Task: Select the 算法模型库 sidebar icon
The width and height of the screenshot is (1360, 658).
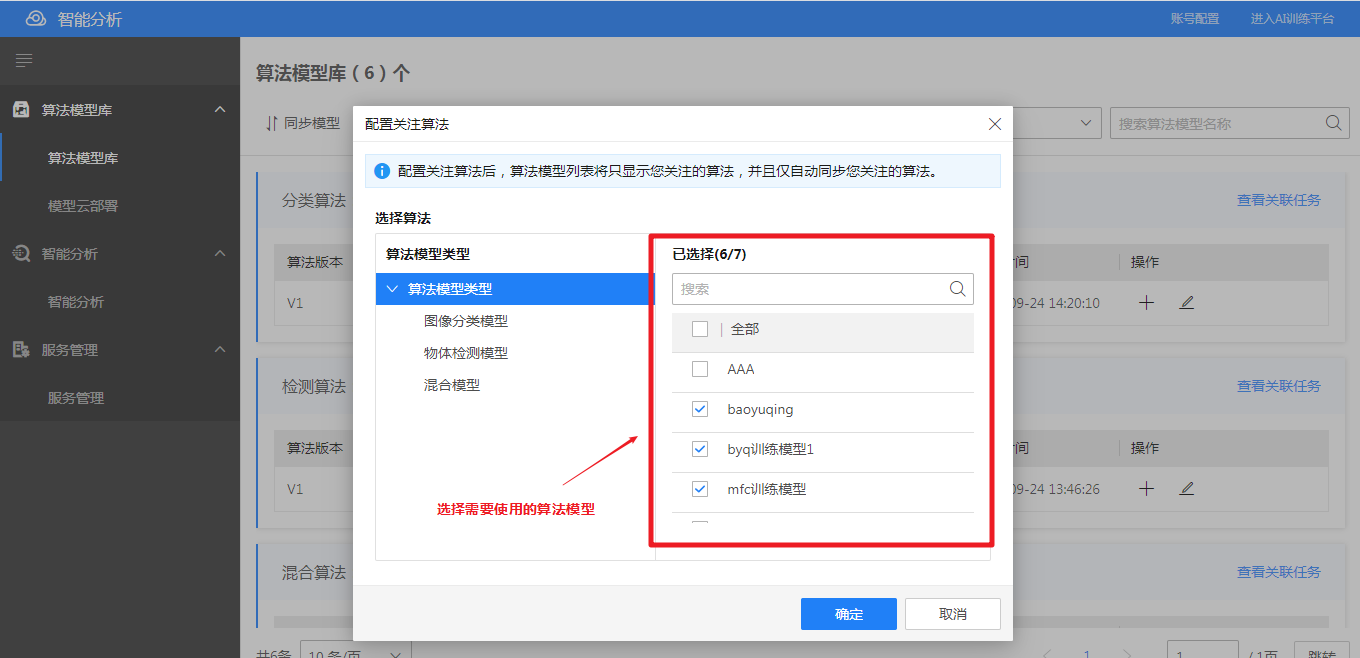Action: coord(22,109)
